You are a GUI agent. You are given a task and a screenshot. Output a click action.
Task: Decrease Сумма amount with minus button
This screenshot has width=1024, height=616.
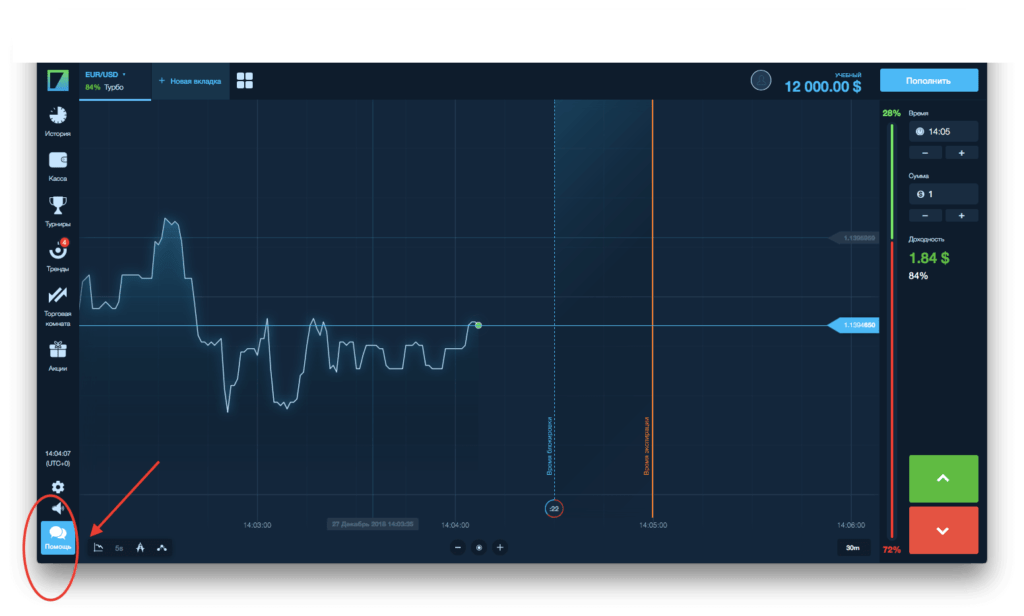[925, 216]
